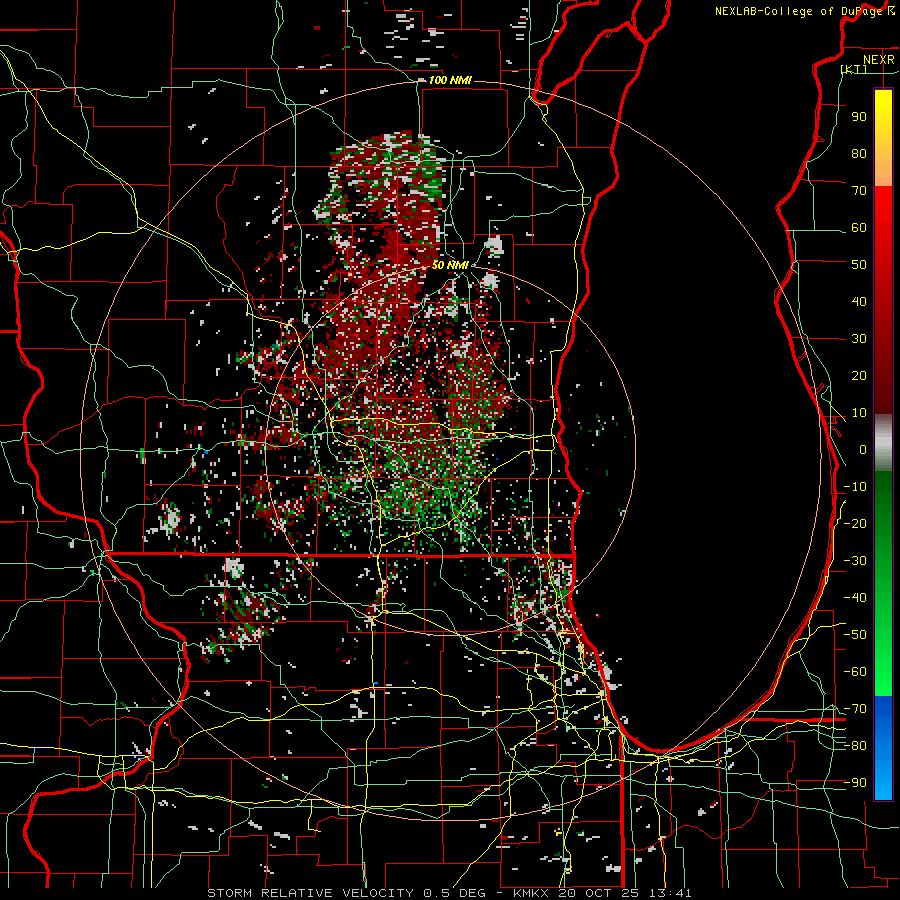Click the -90 value on velocity scale
Image resolution: width=900 pixels, height=900 pixels.
855,783
